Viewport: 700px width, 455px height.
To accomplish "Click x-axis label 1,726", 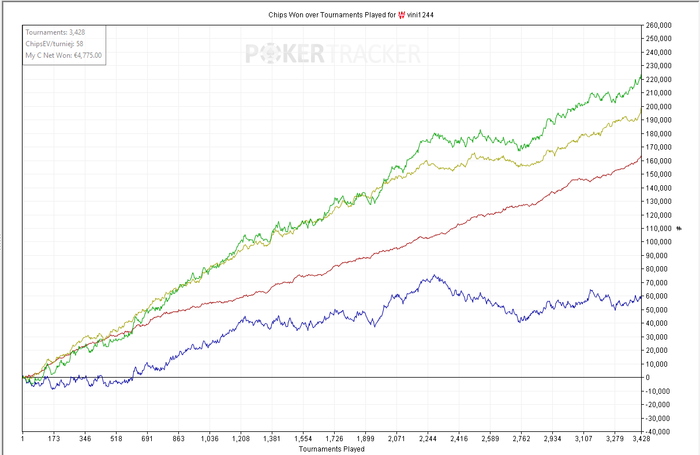I will point(334,439).
